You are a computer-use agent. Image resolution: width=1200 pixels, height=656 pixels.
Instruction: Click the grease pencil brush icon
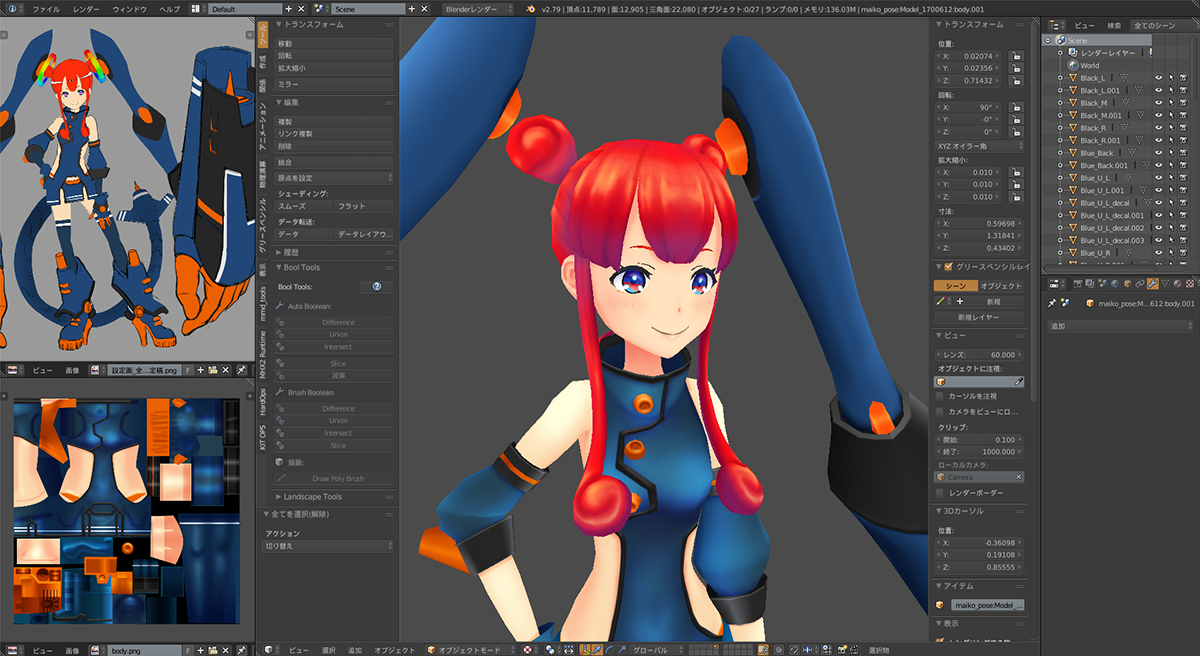(x=940, y=301)
